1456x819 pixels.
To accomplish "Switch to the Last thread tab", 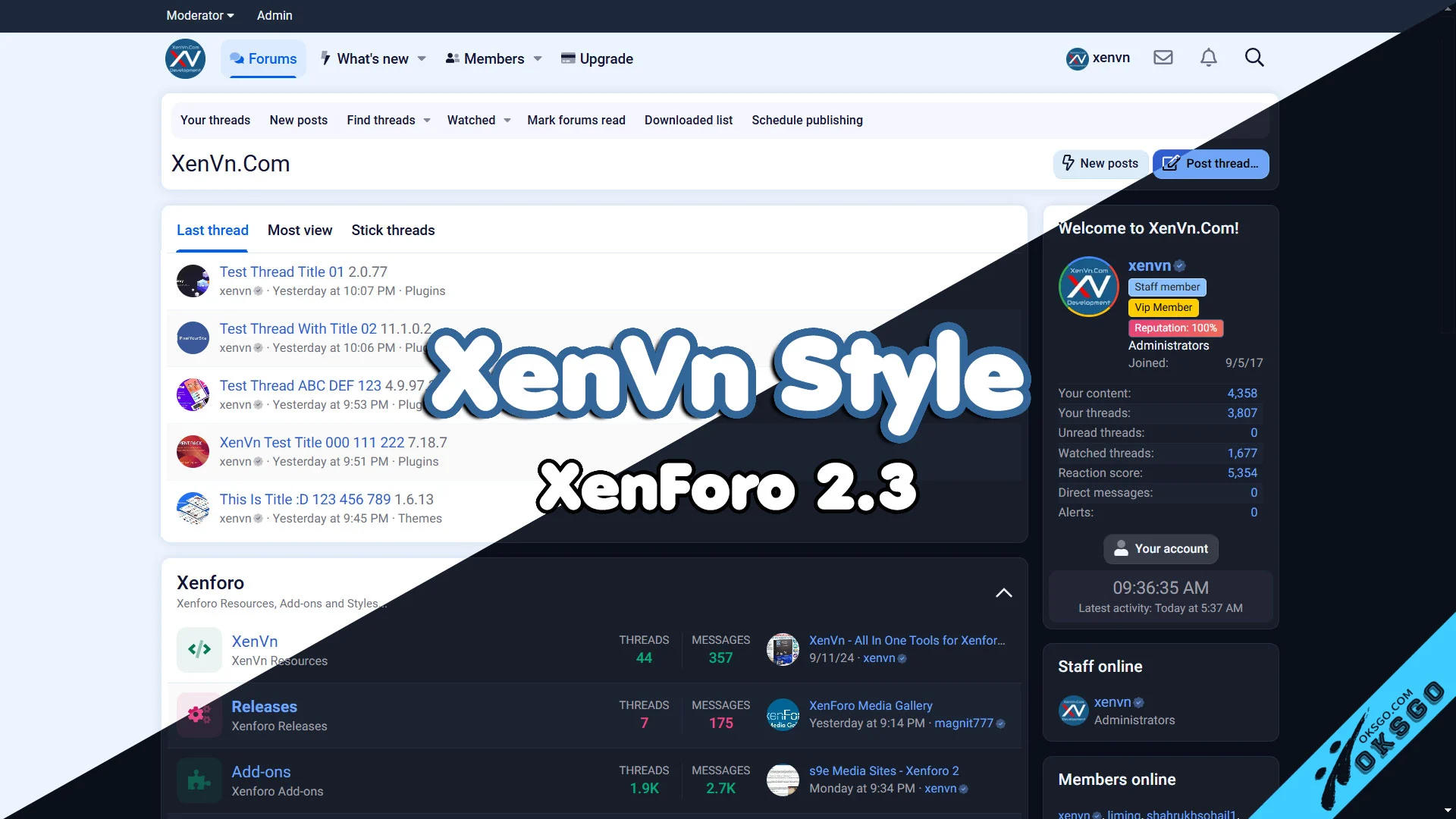I will point(212,230).
